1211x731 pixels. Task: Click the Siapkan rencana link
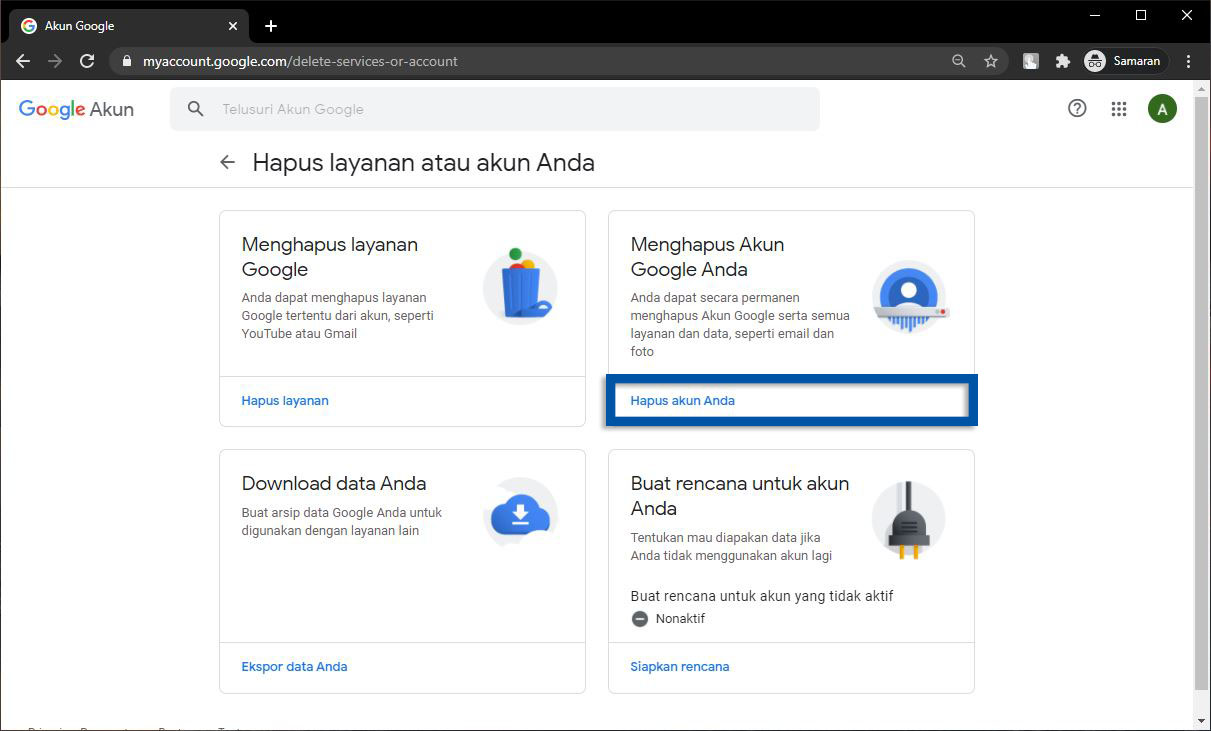point(680,667)
